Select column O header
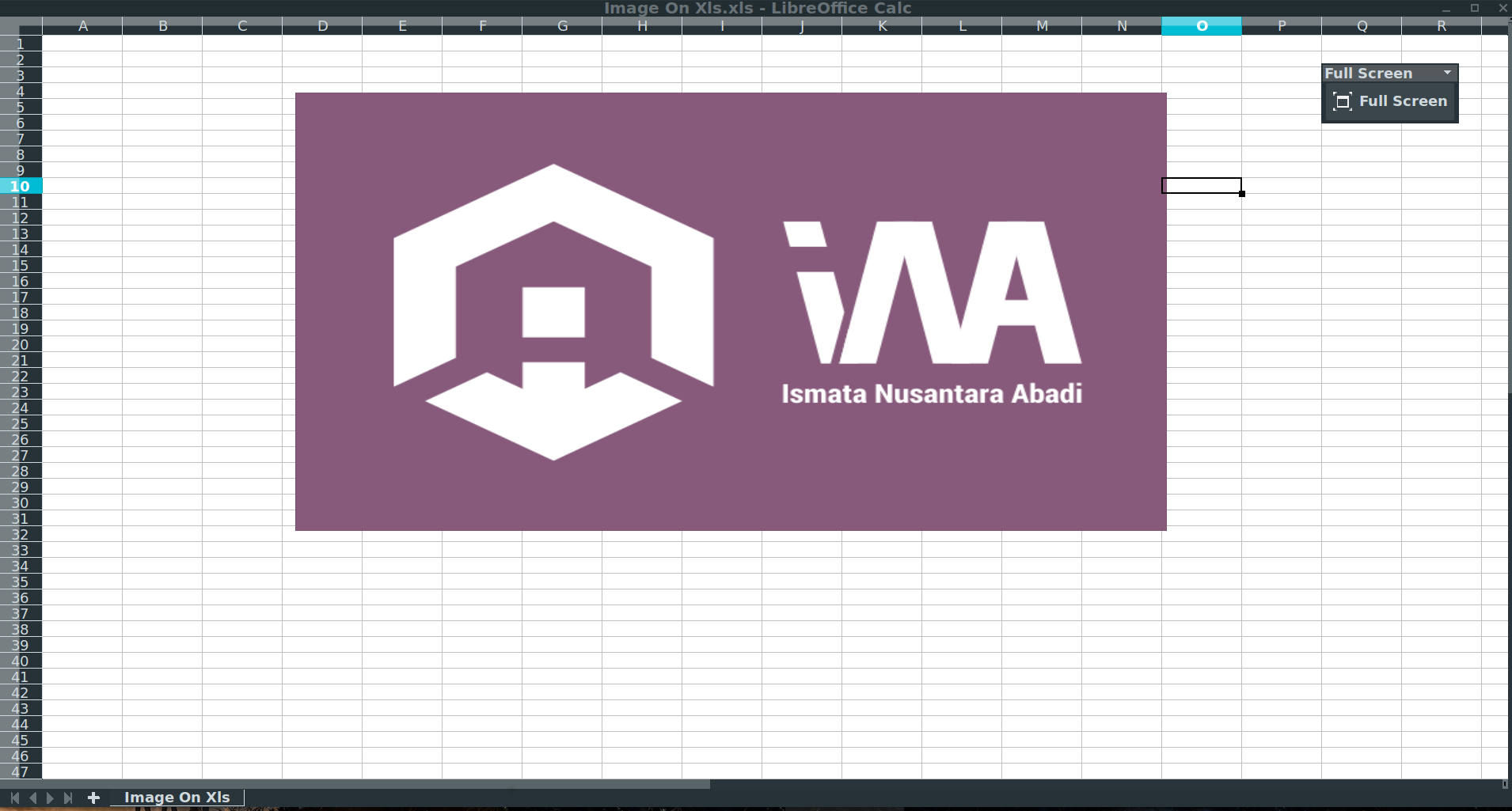Viewport: 1512px width, 811px height. tap(1201, 26)
